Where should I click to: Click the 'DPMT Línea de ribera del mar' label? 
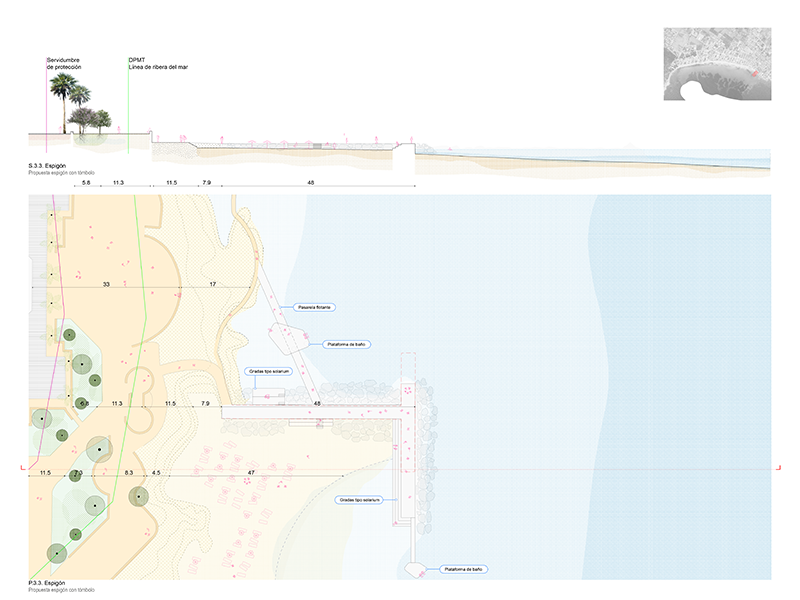[x=158, y=64]
